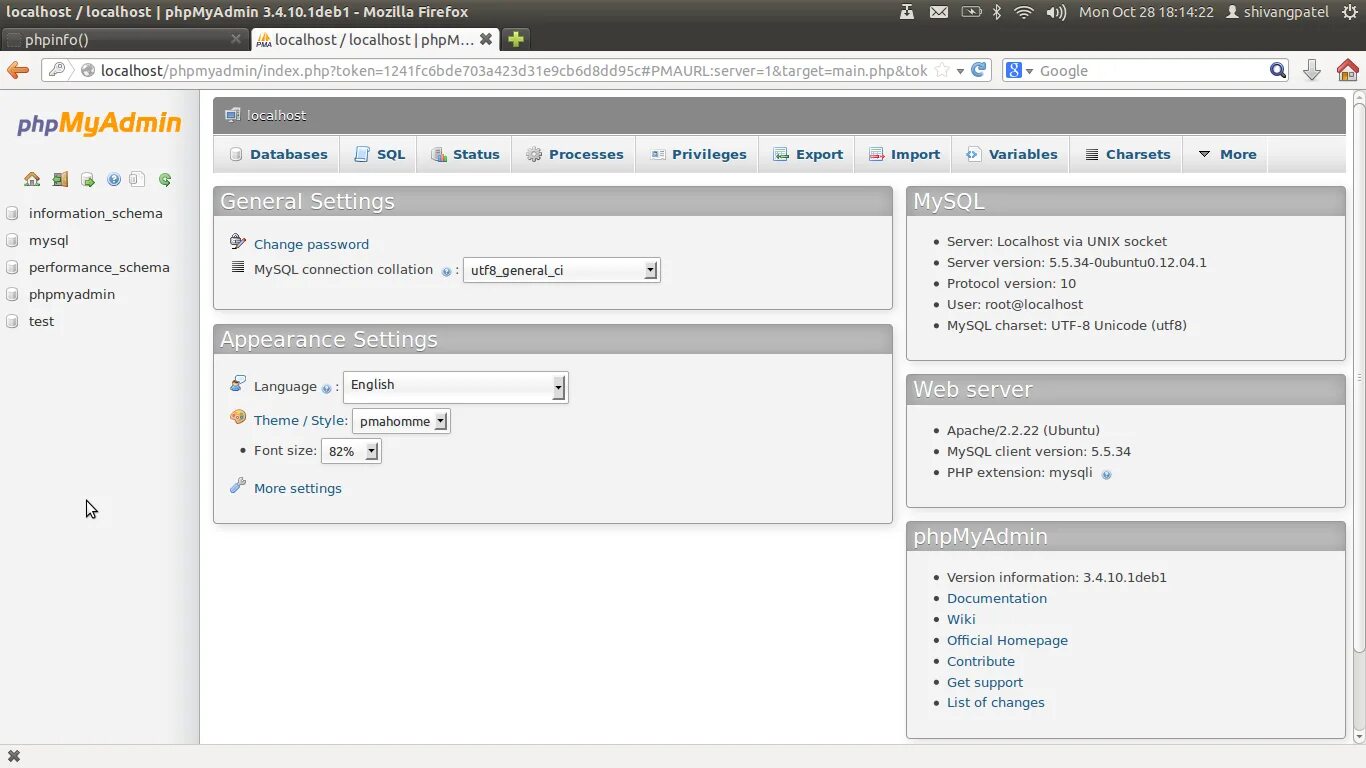Open URL history dropdown arrow
Screen dimensions: 1366x768
(960, 71)
